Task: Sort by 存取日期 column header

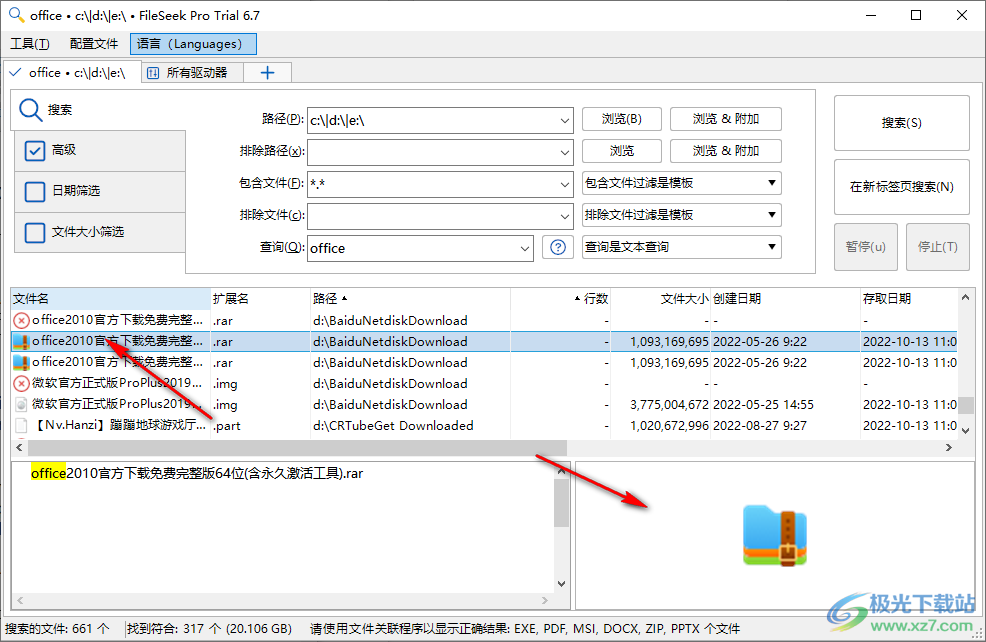Action: [909, 299]
